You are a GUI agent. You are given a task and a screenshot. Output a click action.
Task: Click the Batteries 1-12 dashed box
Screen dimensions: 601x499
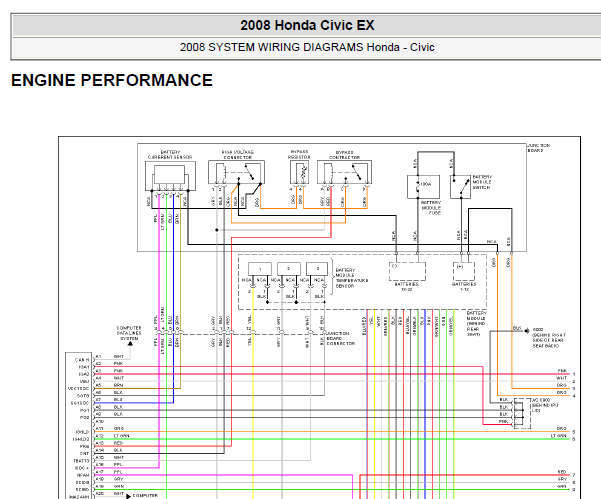click(x=464, y=271)
